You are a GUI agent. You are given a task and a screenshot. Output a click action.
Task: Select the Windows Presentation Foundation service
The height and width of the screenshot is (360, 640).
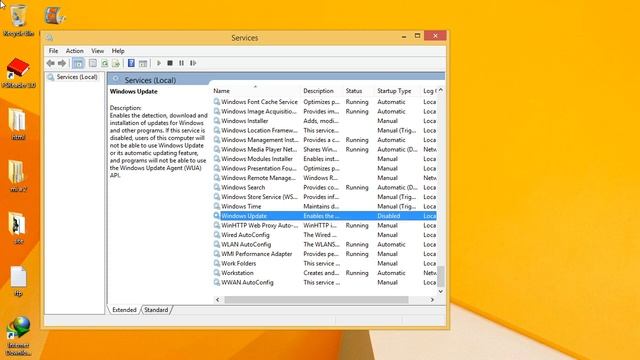(x=324, y=169)
